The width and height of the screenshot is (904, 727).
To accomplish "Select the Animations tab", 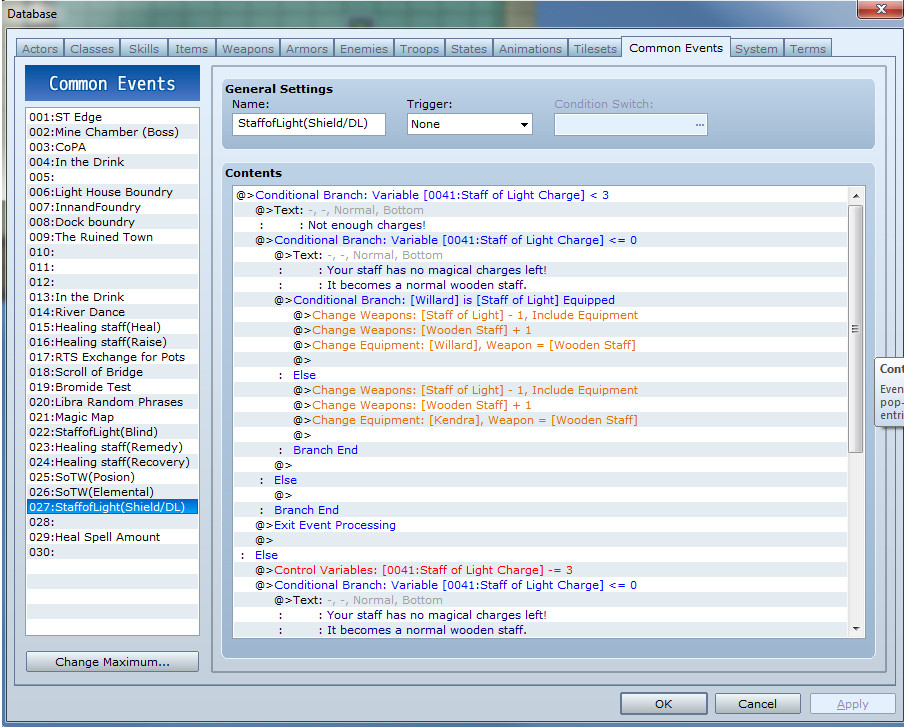I will point(529,47).
